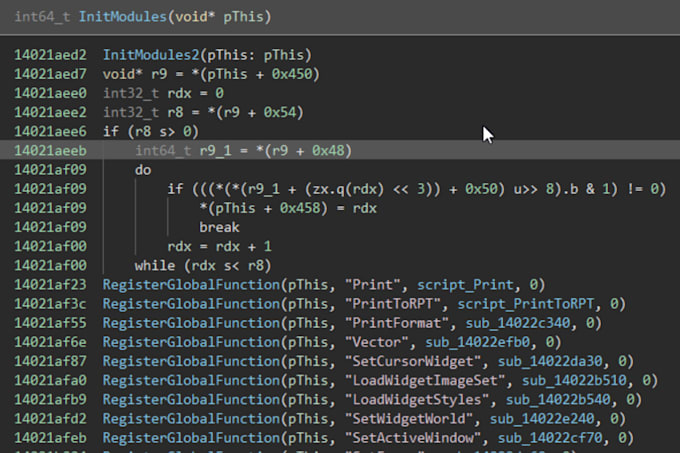Select the "PrintFormat" string literal
The width and height of the screenshot is (680, 453).
coord(392,323)
